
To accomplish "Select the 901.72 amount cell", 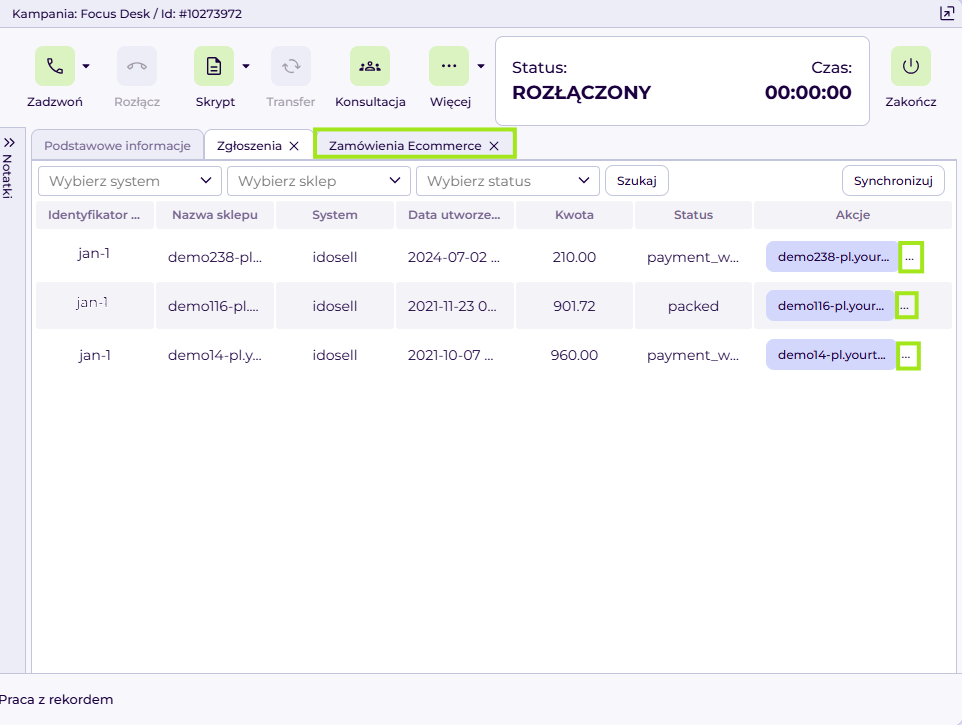I will click(574, 306).
